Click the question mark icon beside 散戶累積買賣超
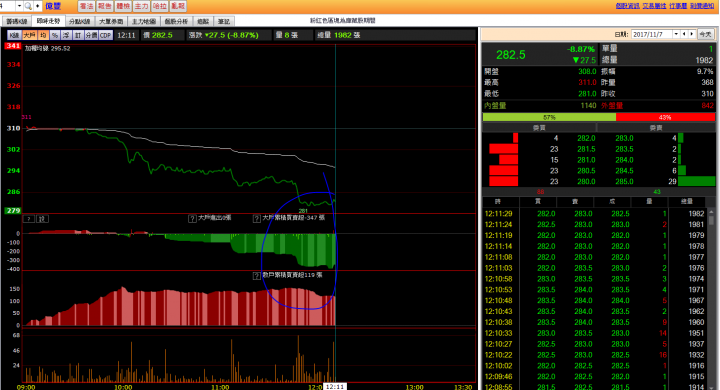 (257, 276)
